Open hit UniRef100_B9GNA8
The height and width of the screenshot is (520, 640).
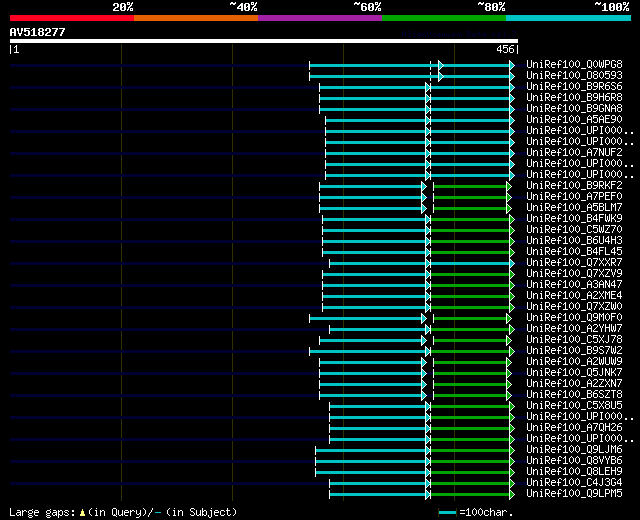[x=574, y=108]
